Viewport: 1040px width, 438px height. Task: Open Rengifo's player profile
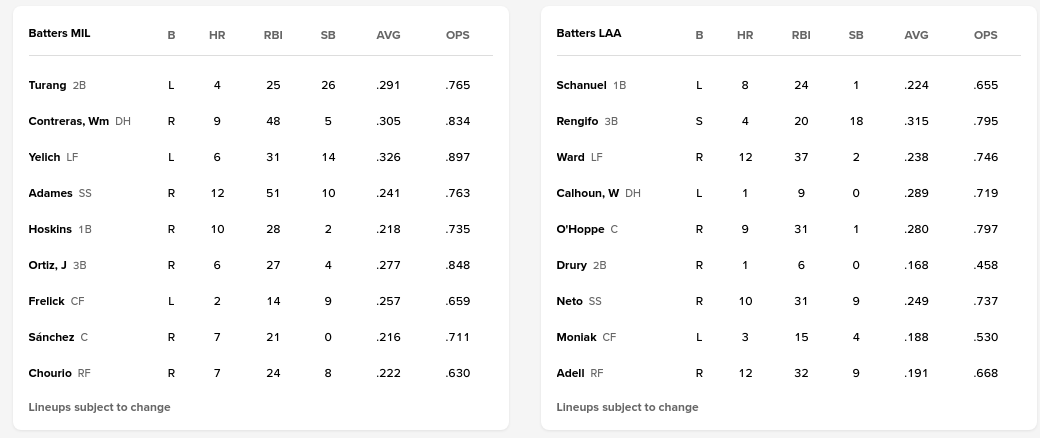click(577, 121)
